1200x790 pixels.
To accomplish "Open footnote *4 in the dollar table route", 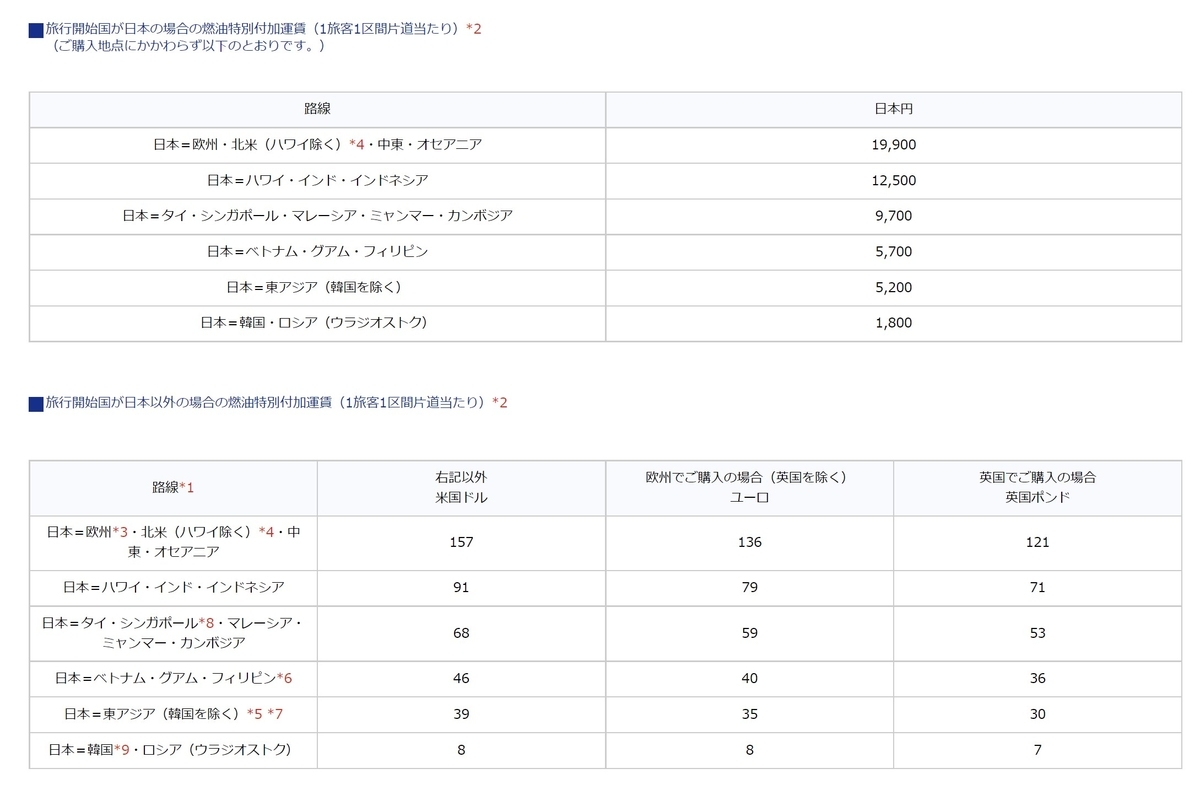I will (266, 532).
